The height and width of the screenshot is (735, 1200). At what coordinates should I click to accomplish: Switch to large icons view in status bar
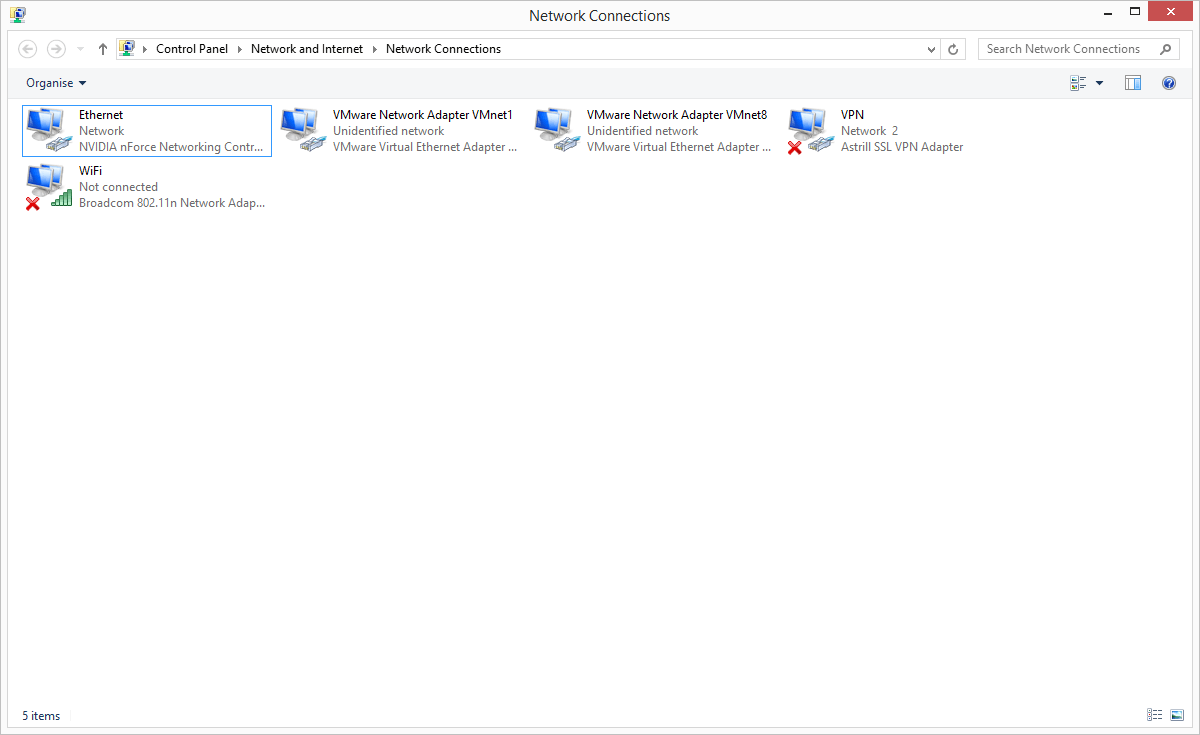point(1176,715)
